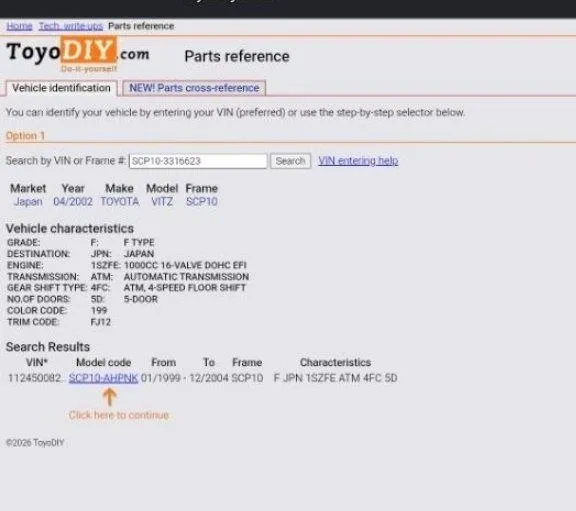Click destination description JAPAN
The image size is (576, 511).
(x=139, y=254)
